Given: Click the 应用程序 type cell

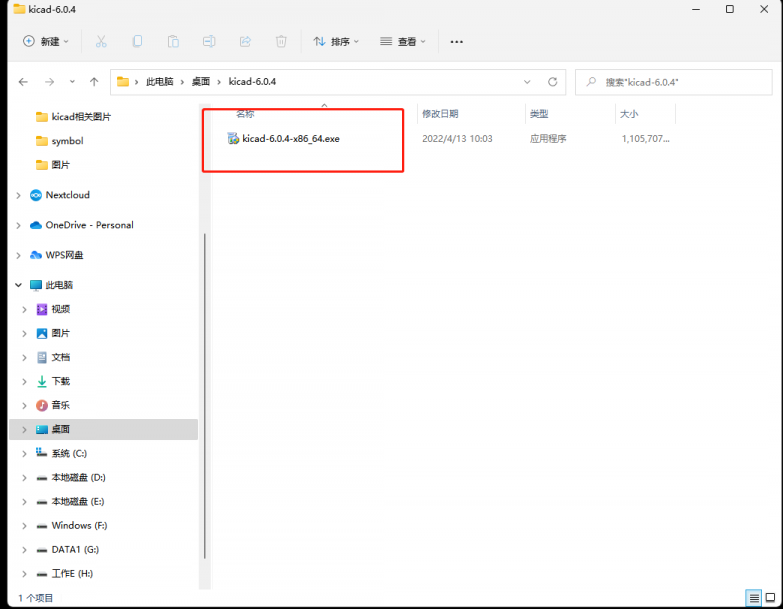Looking at the screenshot, I should [548, 139].
